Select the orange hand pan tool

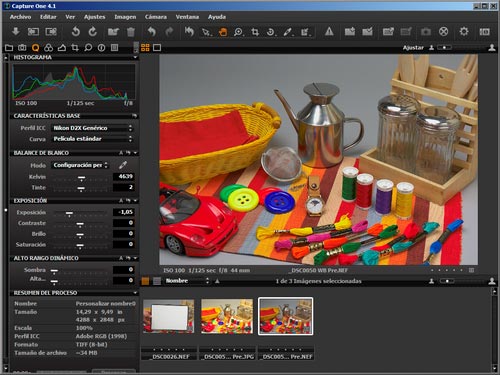(222, 32)
